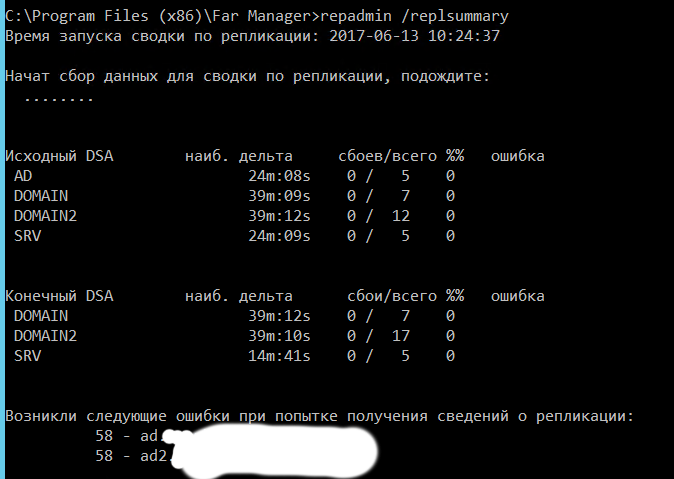This screenshot has width=674, height=479.
Task: Click the repadmin /replsummary command text
Action: (414, 16)
